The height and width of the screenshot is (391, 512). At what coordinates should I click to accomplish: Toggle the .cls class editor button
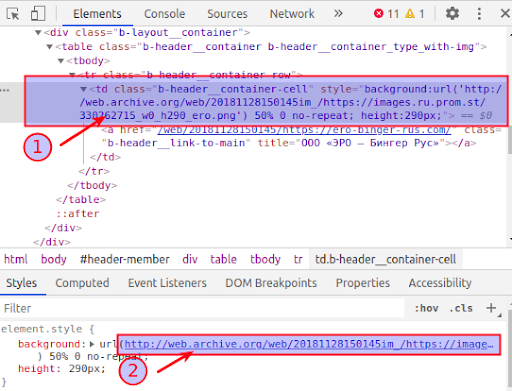point(461,308)
